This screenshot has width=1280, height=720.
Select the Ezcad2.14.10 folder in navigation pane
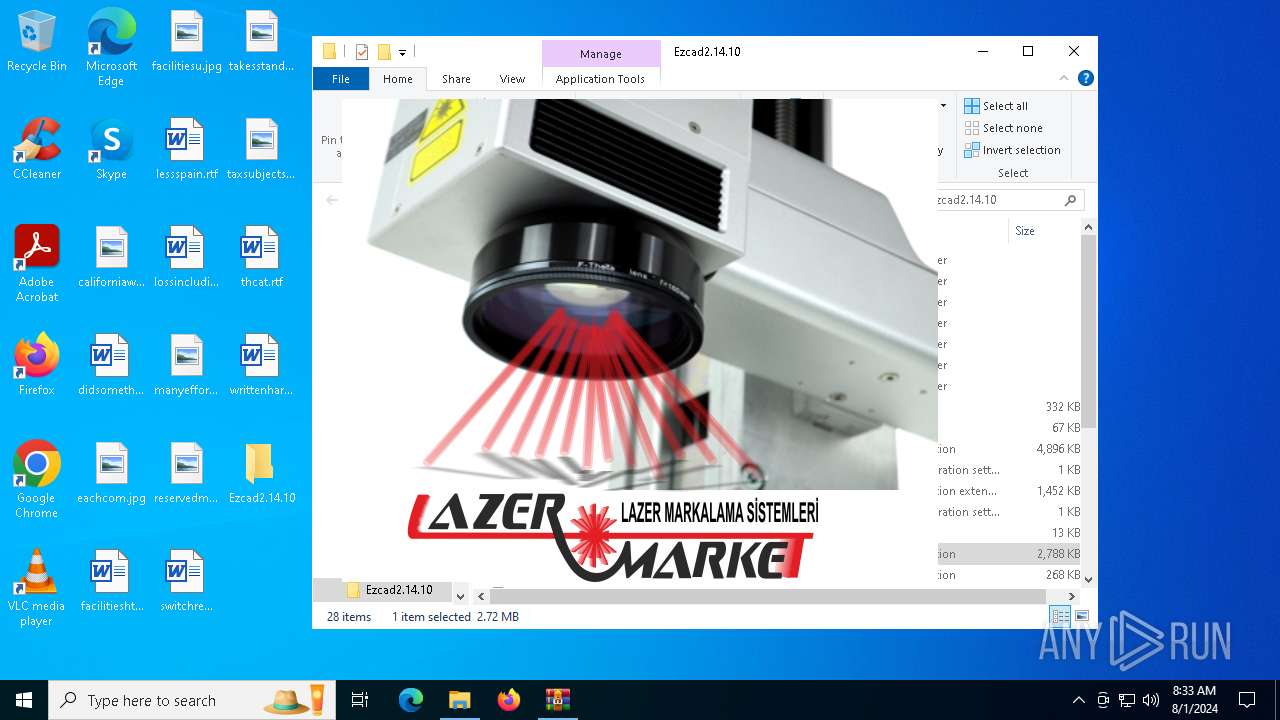tap(398, 590)
